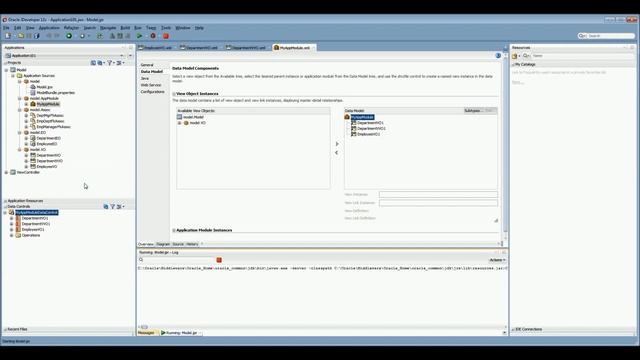This screenshot has width=640, height=360.
Task: Expand the ViewController project node
Action: (x=7, y=172)
